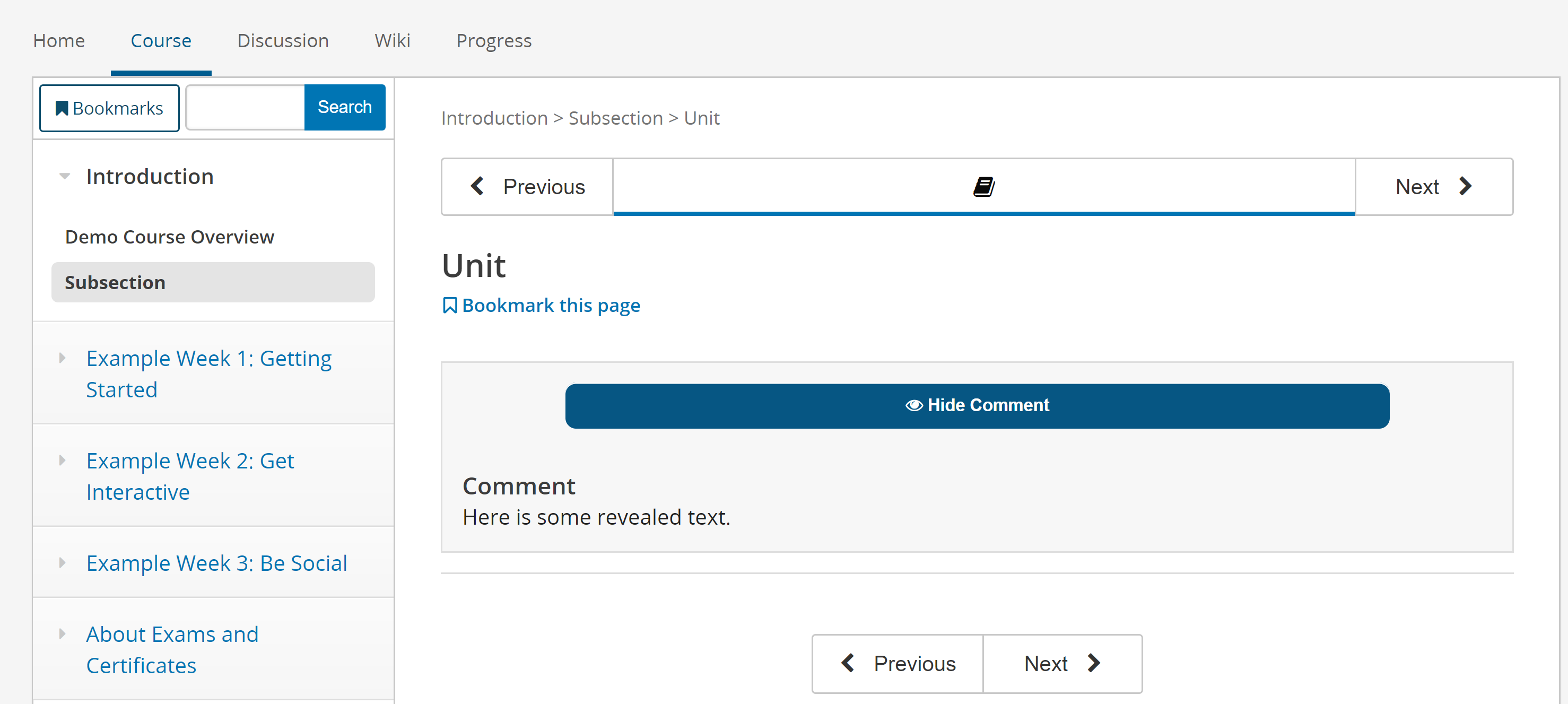Expand Example Week 1: Getting Started arrow

(62, 358)
